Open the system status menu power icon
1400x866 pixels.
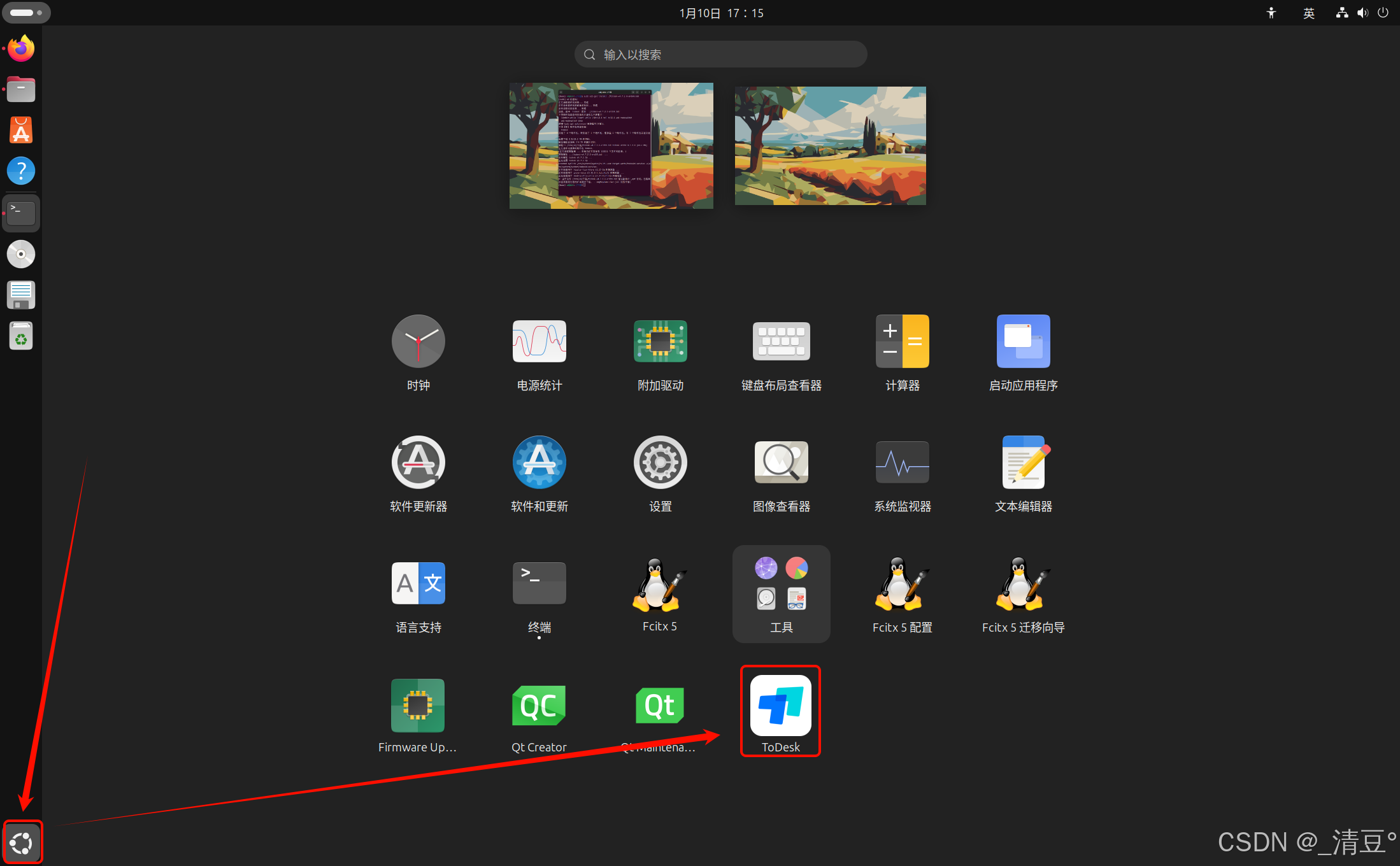(1383, 13)
